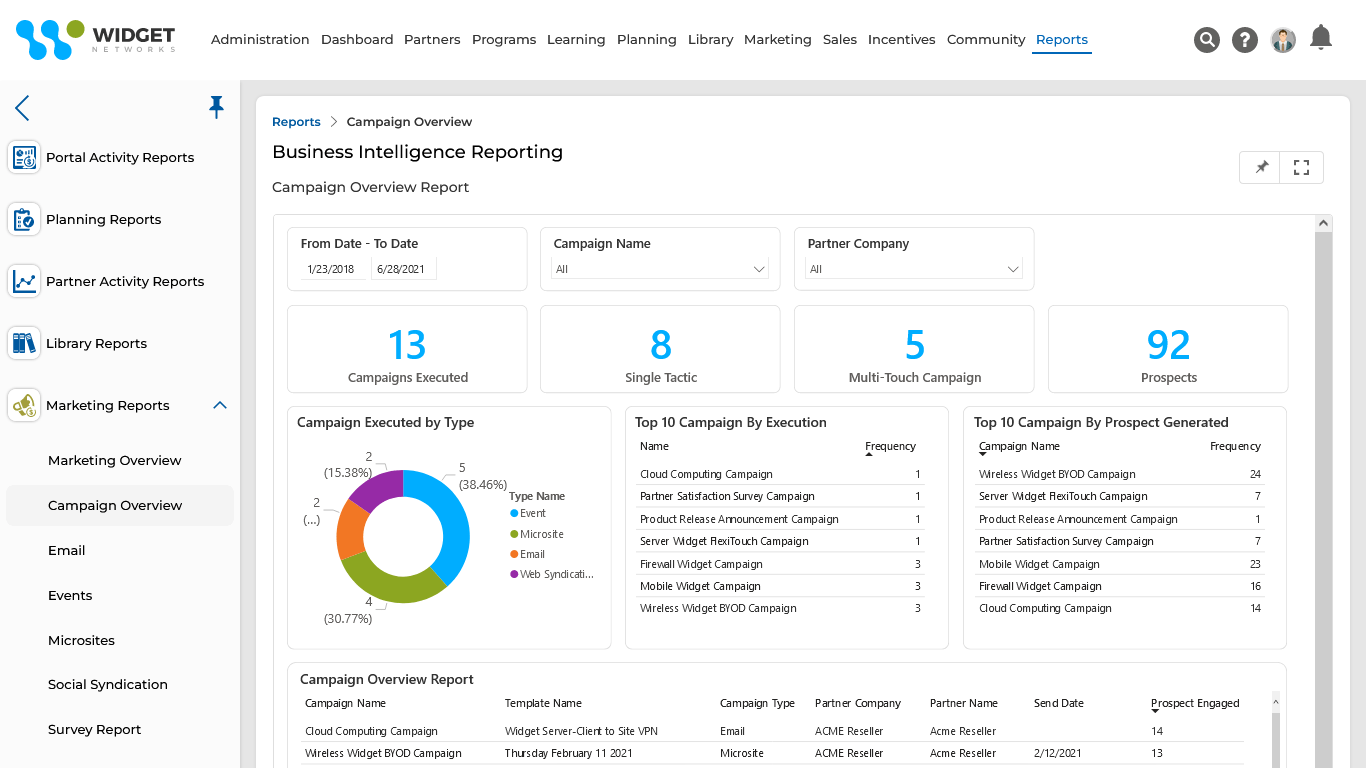The image size is (1366, 768).
Task: Open the Incentives navigation menu
Action: coord(901,39)
